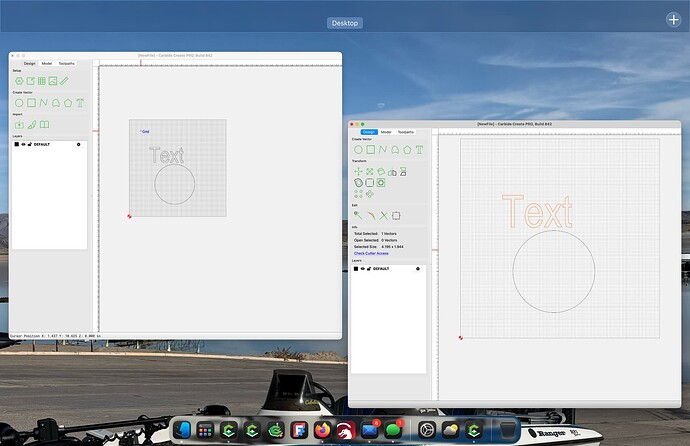Click the Desktop space label at top
Viewport: 690px width, 446px height.
pyautogui.click(x=345, y=23)
